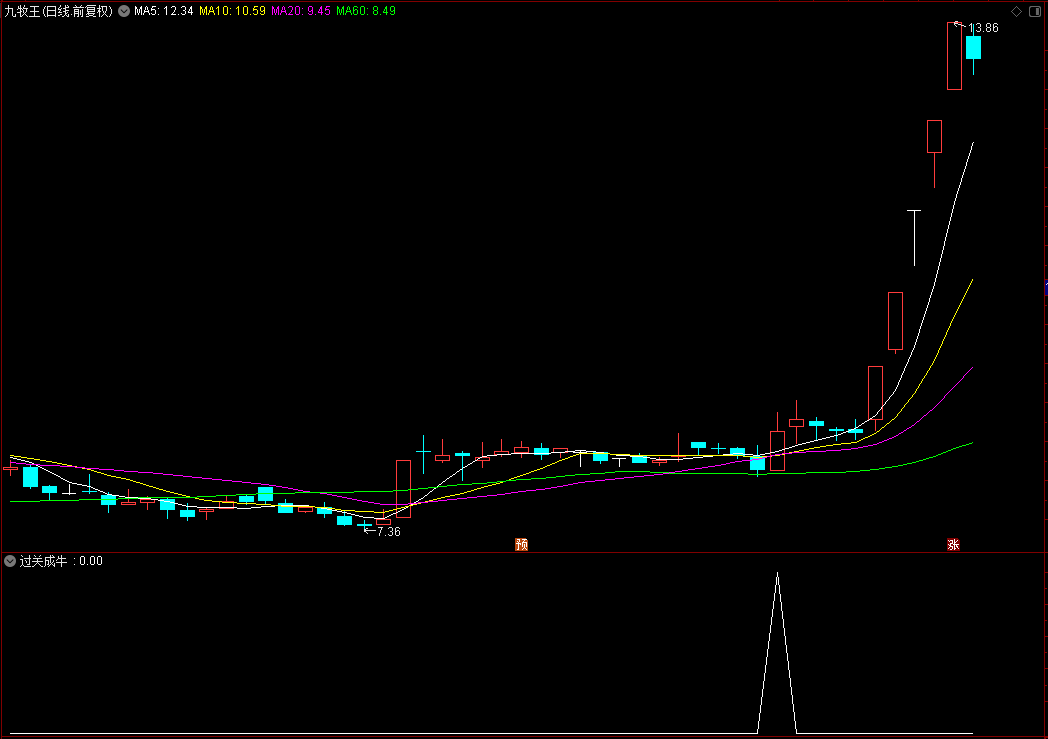This screenshot has height=739, width=1048.
Task: Click the orange 预 marker below the chart
Action: click(522, 545)
